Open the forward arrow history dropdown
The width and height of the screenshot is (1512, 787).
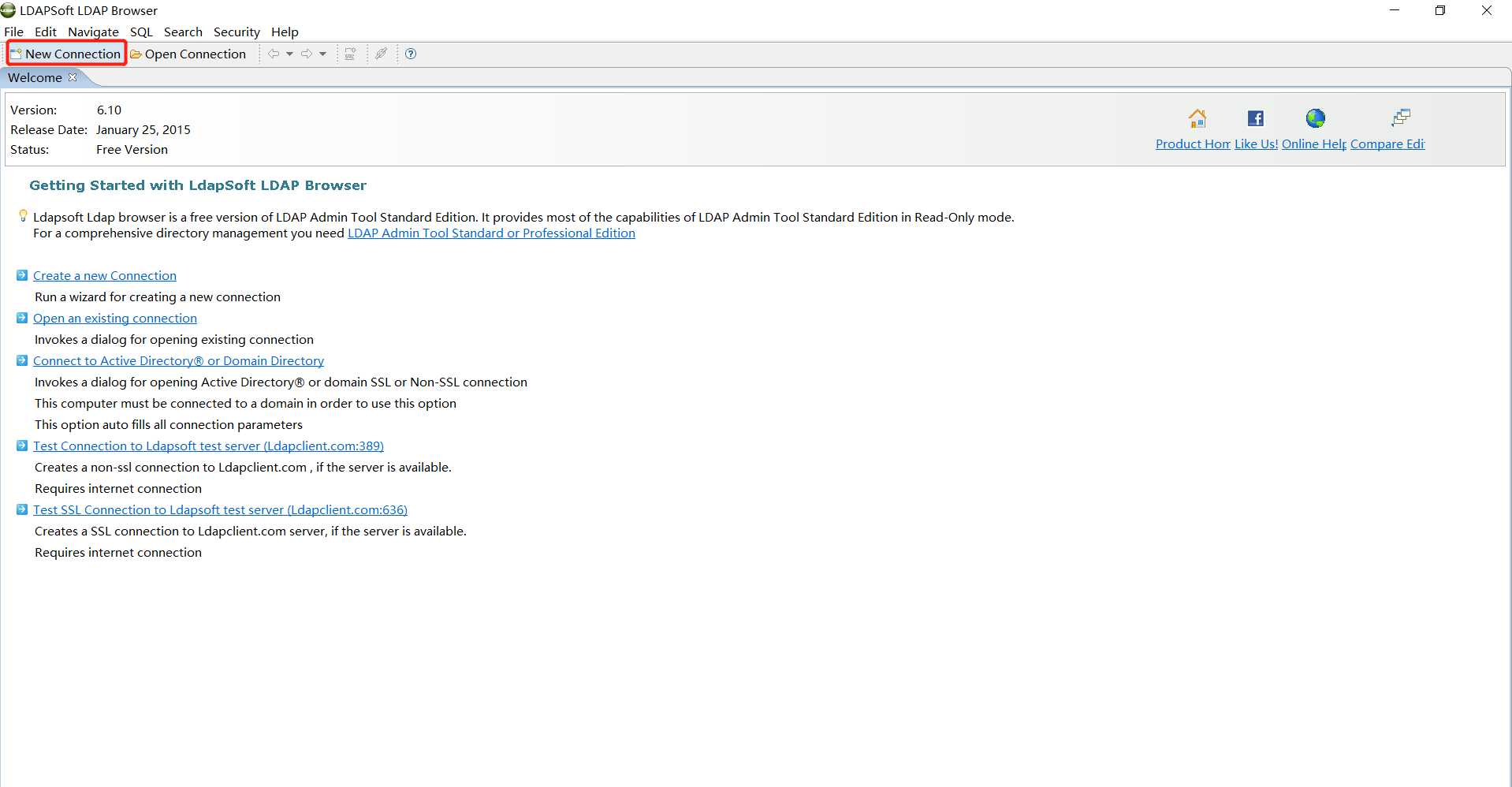(323, 54)
